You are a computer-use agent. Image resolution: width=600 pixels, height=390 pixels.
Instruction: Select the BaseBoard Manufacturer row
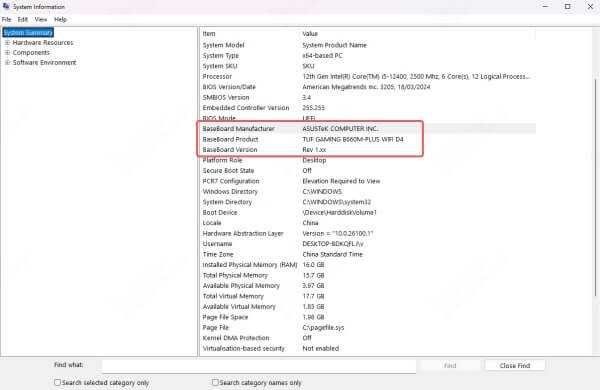pyautogui.click(x=368, y=129)
